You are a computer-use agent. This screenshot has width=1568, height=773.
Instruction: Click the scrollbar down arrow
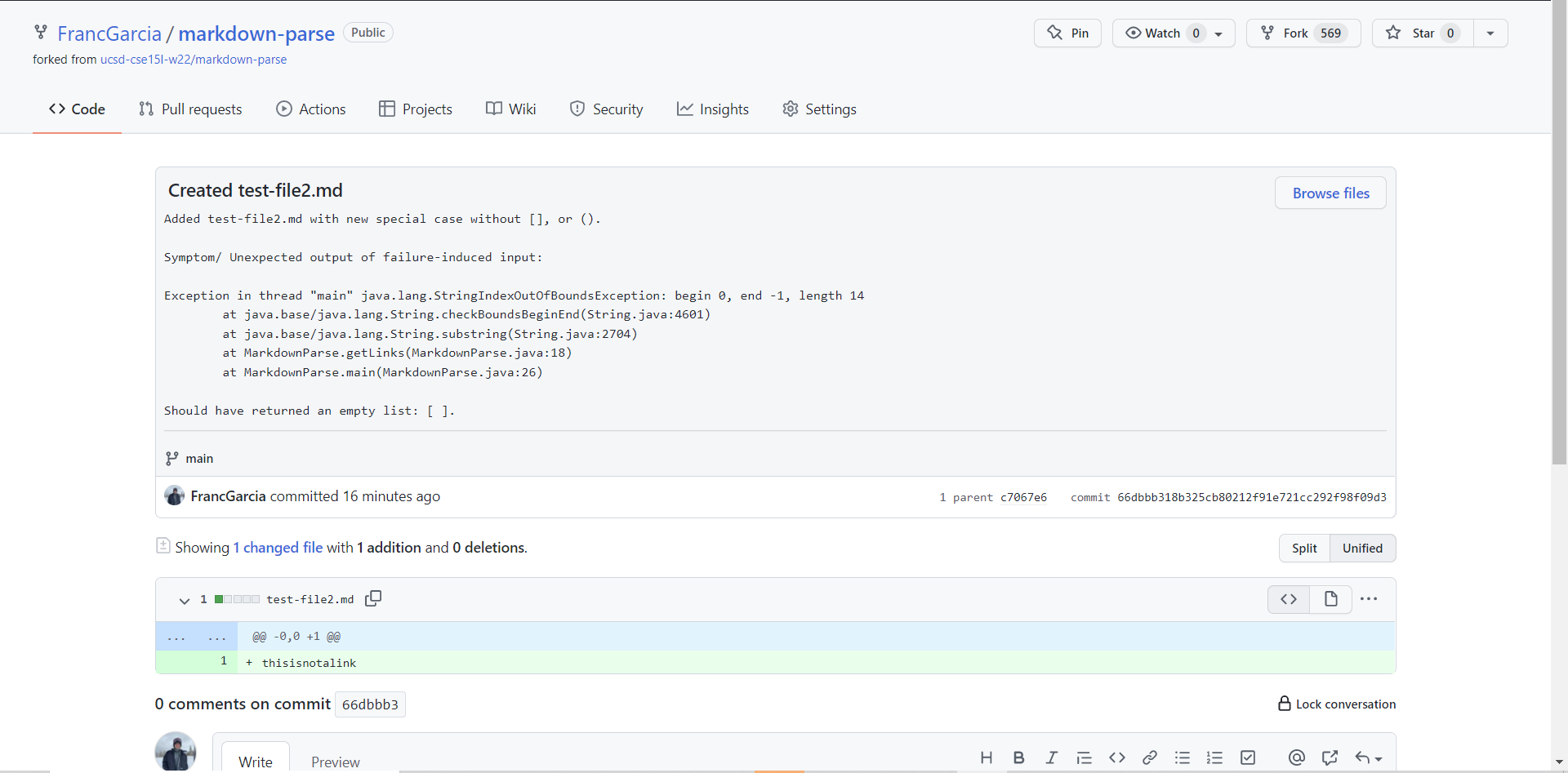[1559, 763]
